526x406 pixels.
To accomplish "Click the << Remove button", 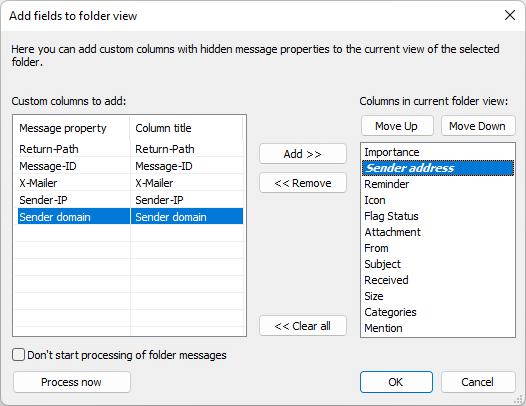I will tap(303, 183).
